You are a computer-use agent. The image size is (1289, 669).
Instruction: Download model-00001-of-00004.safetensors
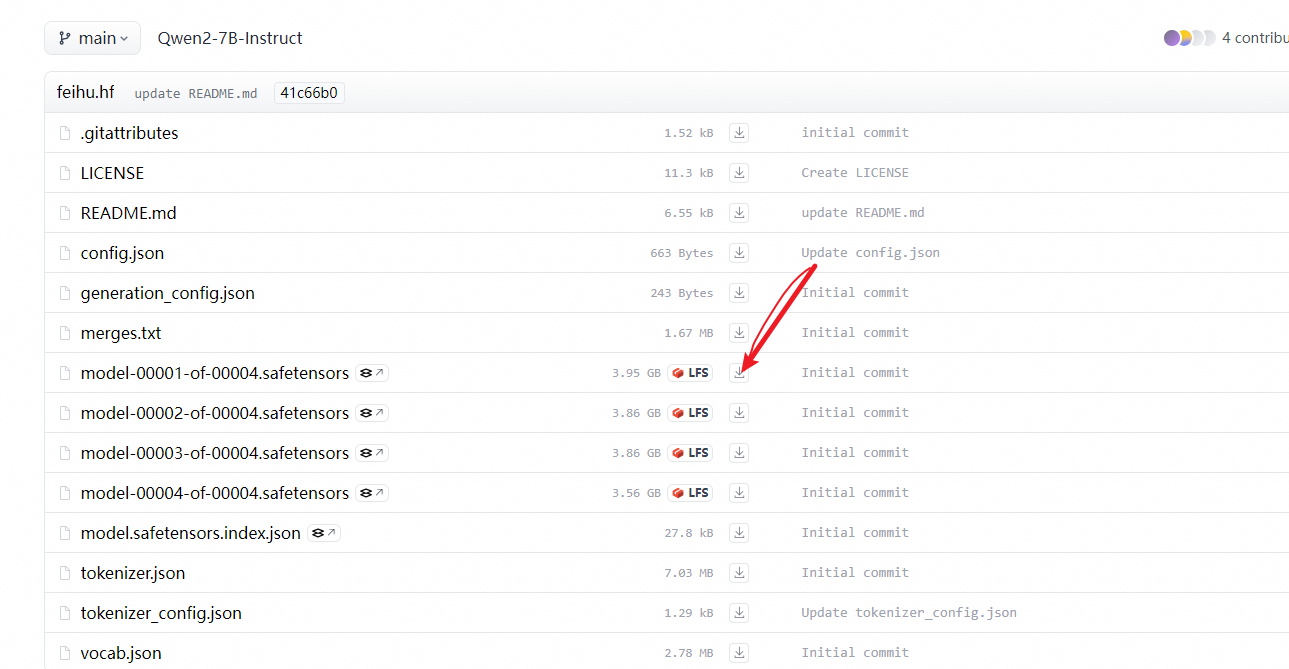(739, 372)
